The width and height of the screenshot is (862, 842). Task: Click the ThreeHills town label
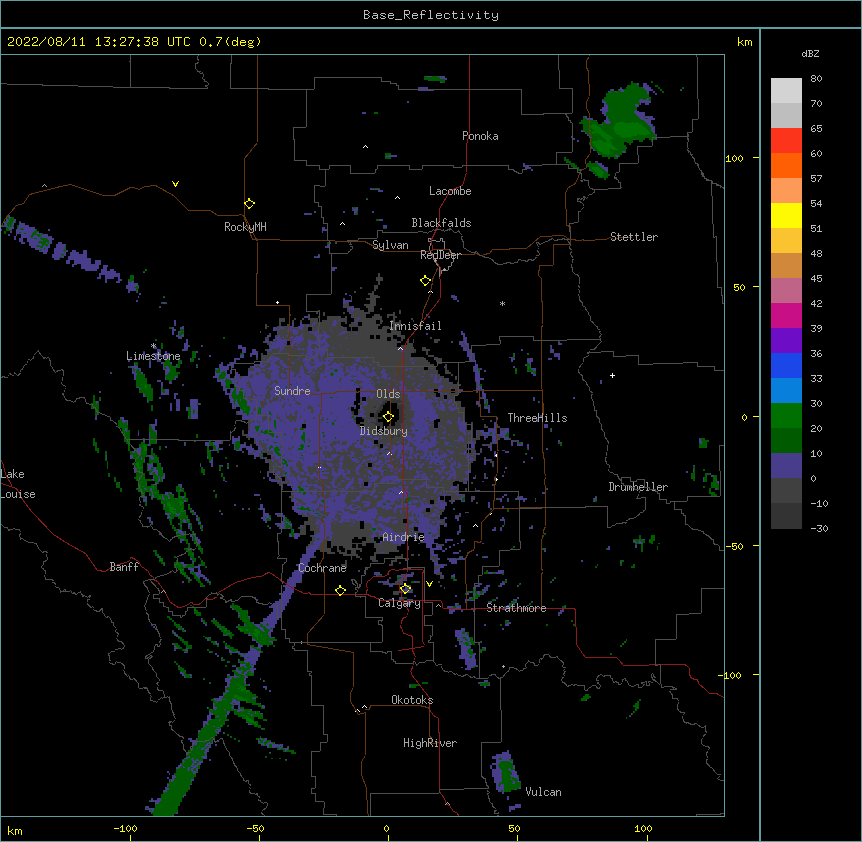pos(537,418)
